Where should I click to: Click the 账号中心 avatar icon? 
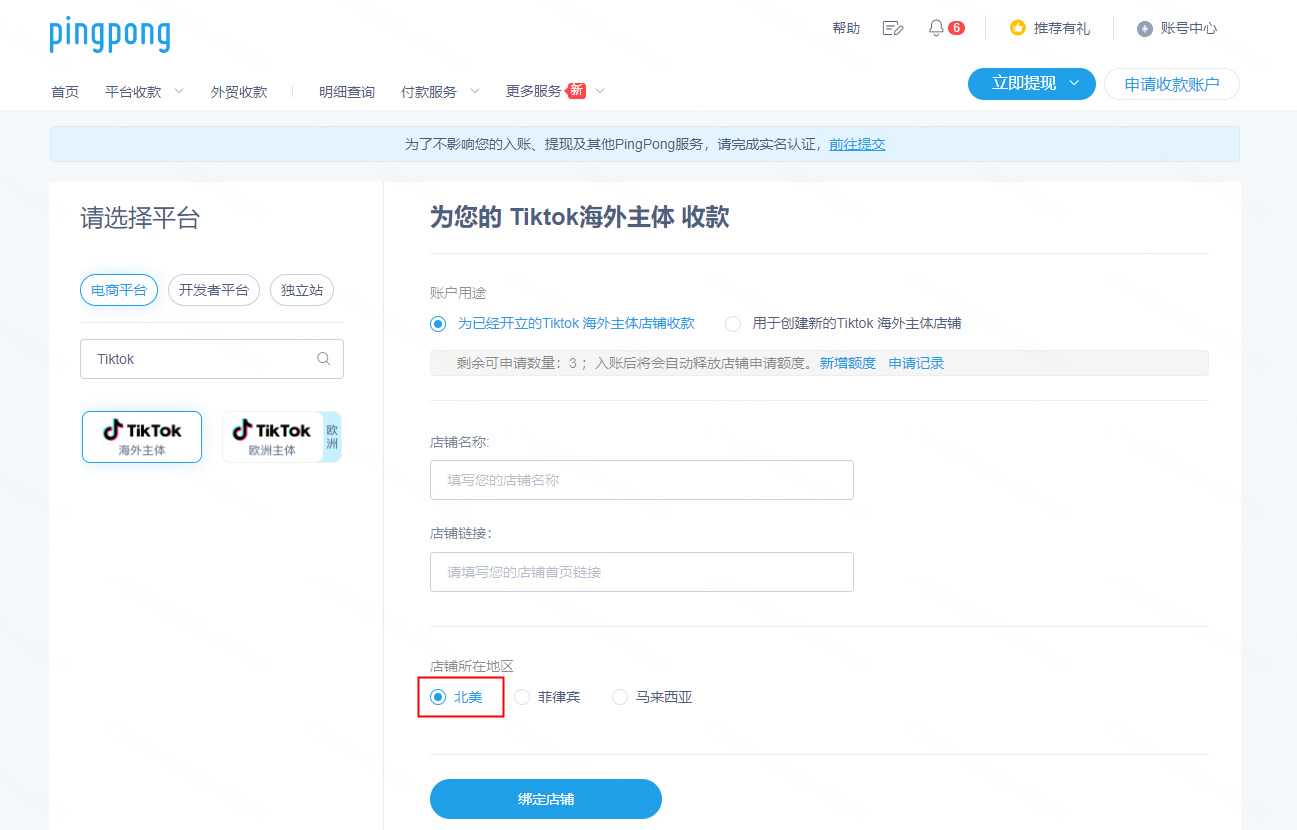click(1145, 28)
